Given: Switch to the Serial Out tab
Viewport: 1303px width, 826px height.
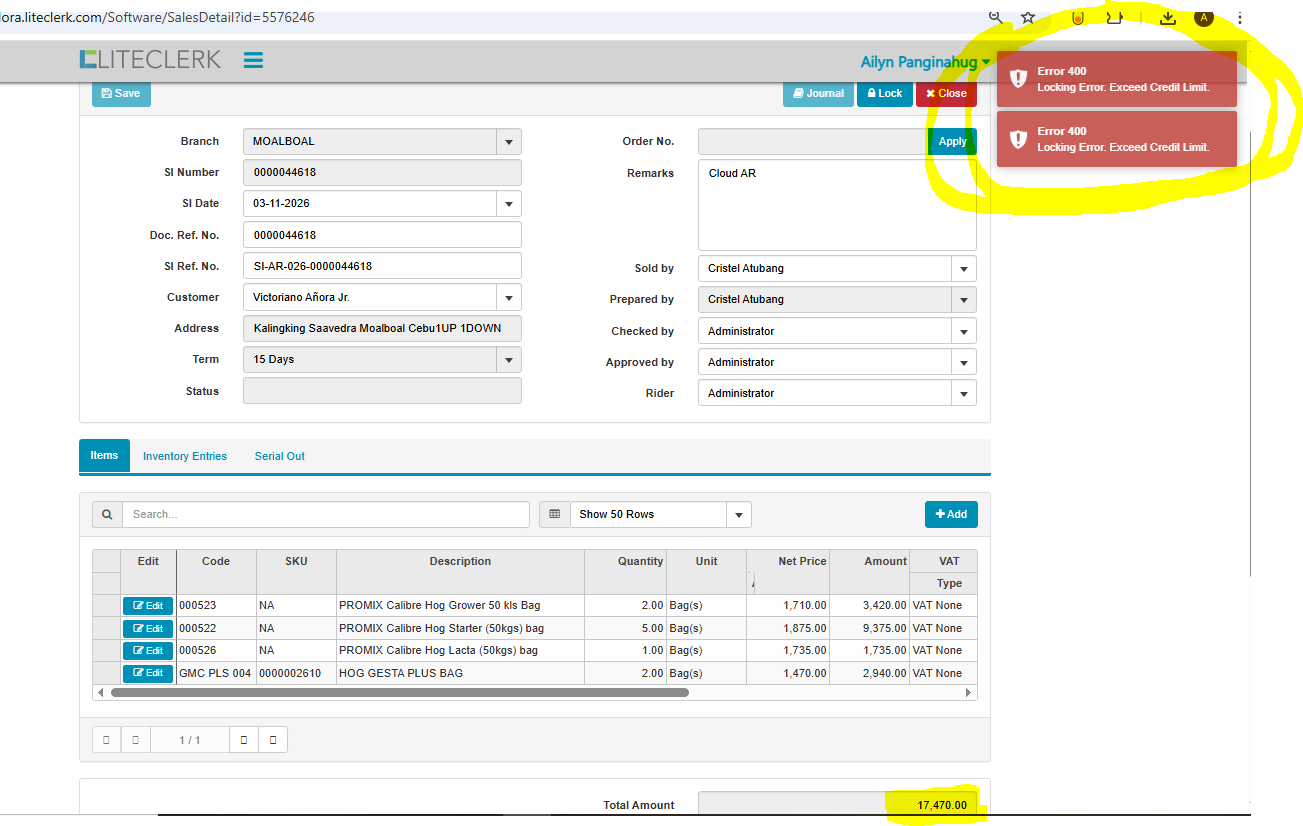Looking at the screenshot, I should click(x=279, y=456).
